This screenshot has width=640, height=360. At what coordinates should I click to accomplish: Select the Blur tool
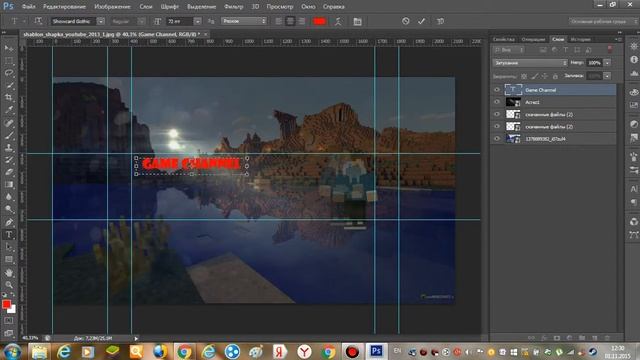(9, 197)
